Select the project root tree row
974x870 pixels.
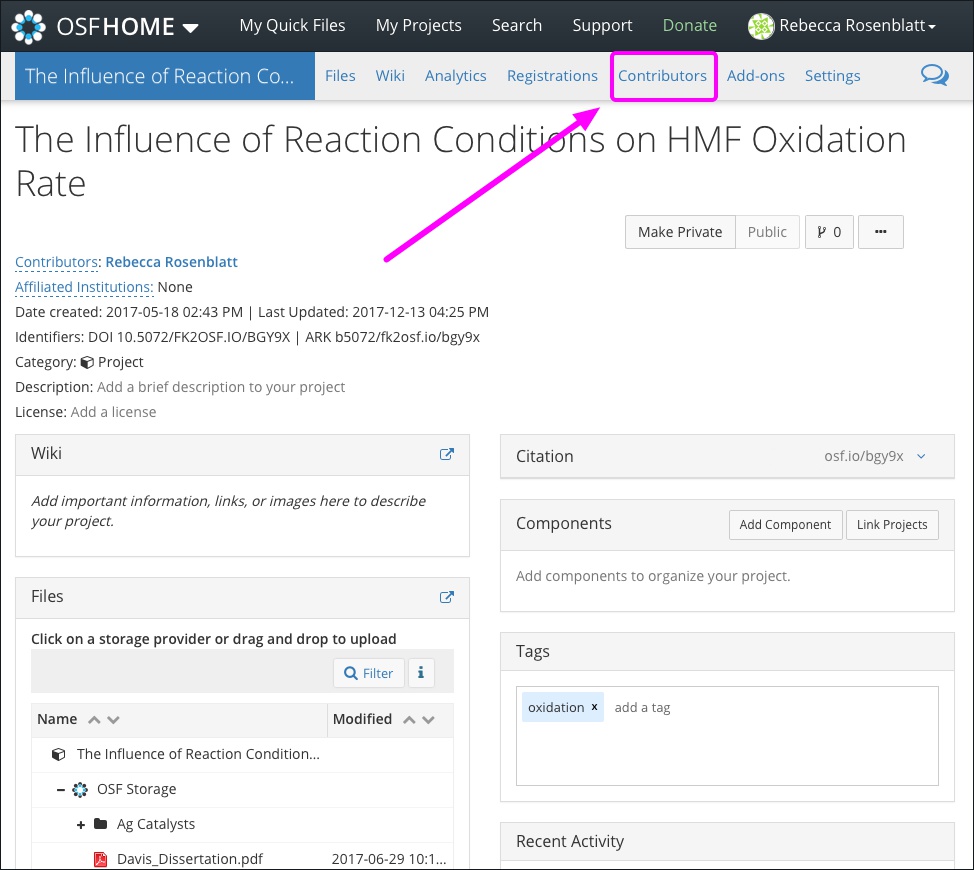(242, 754)
